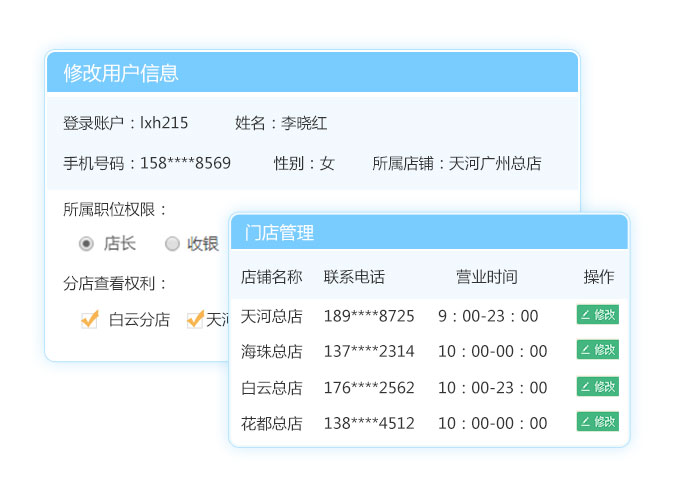Select the 海珠总店 store name
Viewport: 692px width, 497px height.
click(x=271, y=352)
